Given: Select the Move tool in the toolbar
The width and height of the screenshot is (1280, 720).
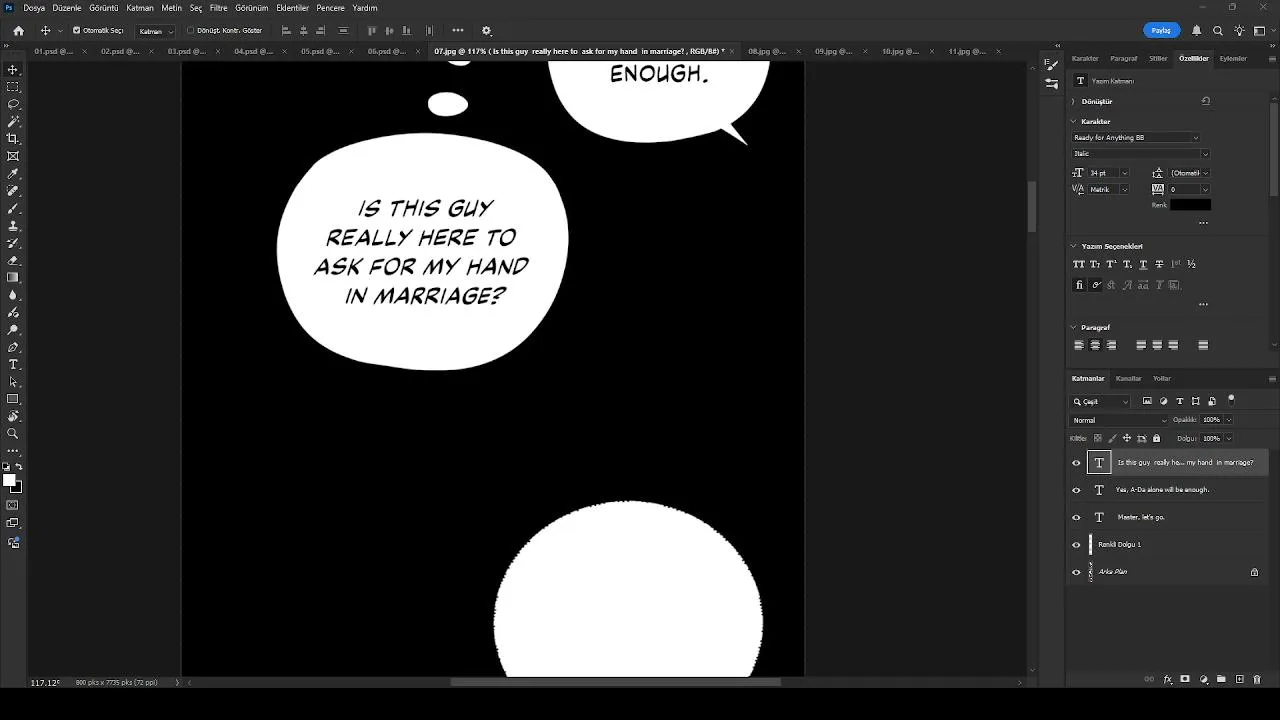Looking at the screenshot, I should point(13,70).
